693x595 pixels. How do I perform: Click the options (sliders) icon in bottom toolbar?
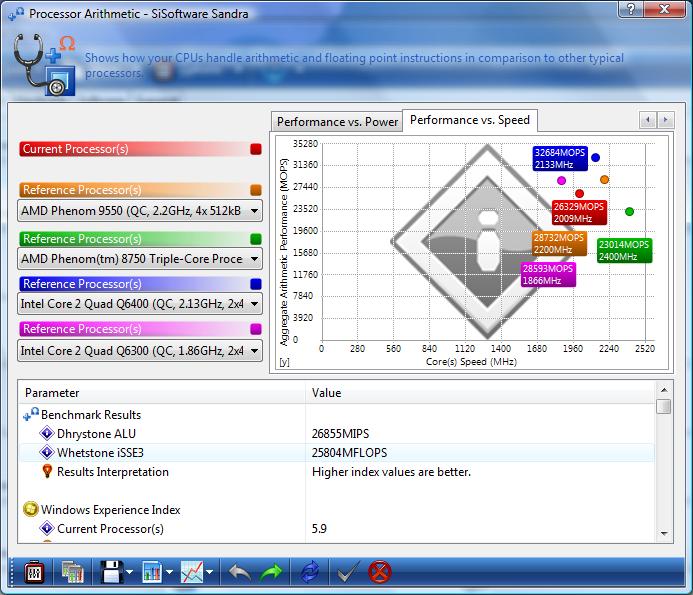pyautogui.click(x=32, y=572)
